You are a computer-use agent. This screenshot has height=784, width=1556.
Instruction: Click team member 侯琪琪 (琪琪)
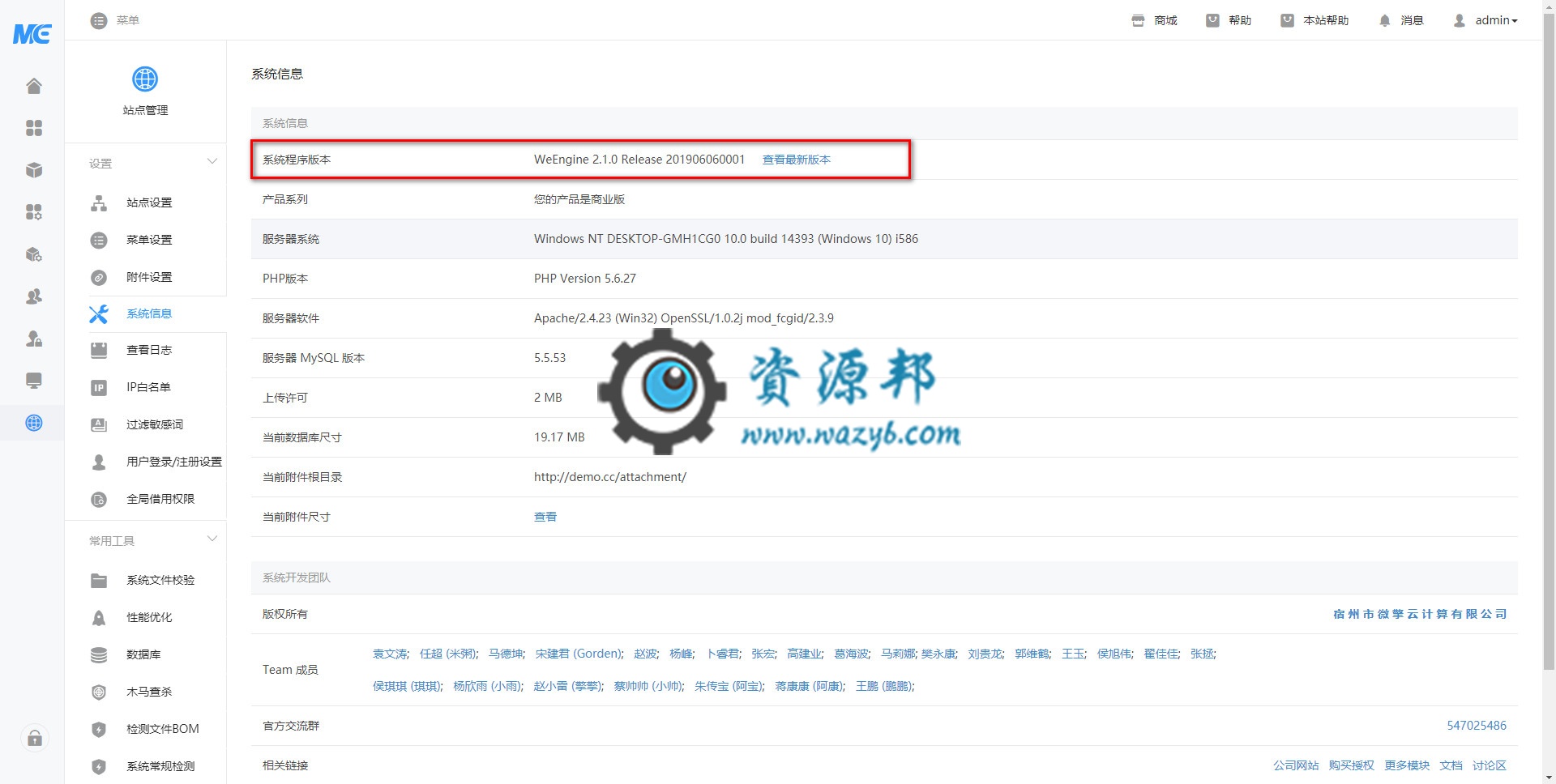click(x=408, y=686)
